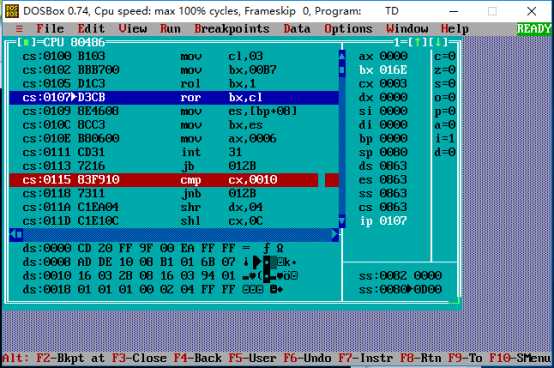Select the breakpoint line cs:0115 cmp cx,0010
This screenshot has width=554, height=368.
coord(174,180)
